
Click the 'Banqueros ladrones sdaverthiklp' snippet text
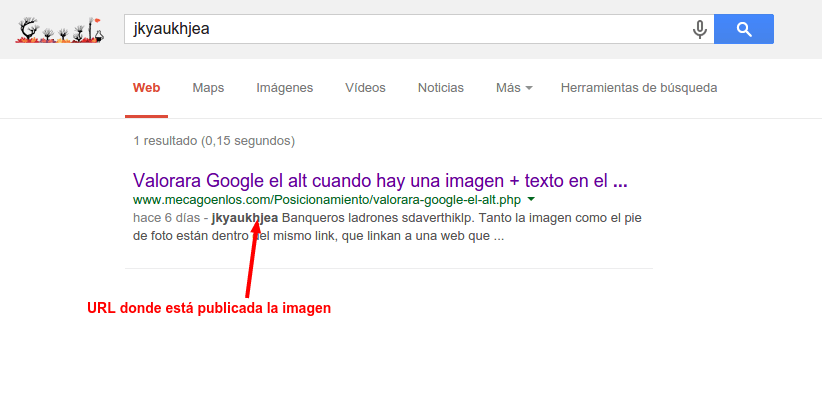[376, 218]
